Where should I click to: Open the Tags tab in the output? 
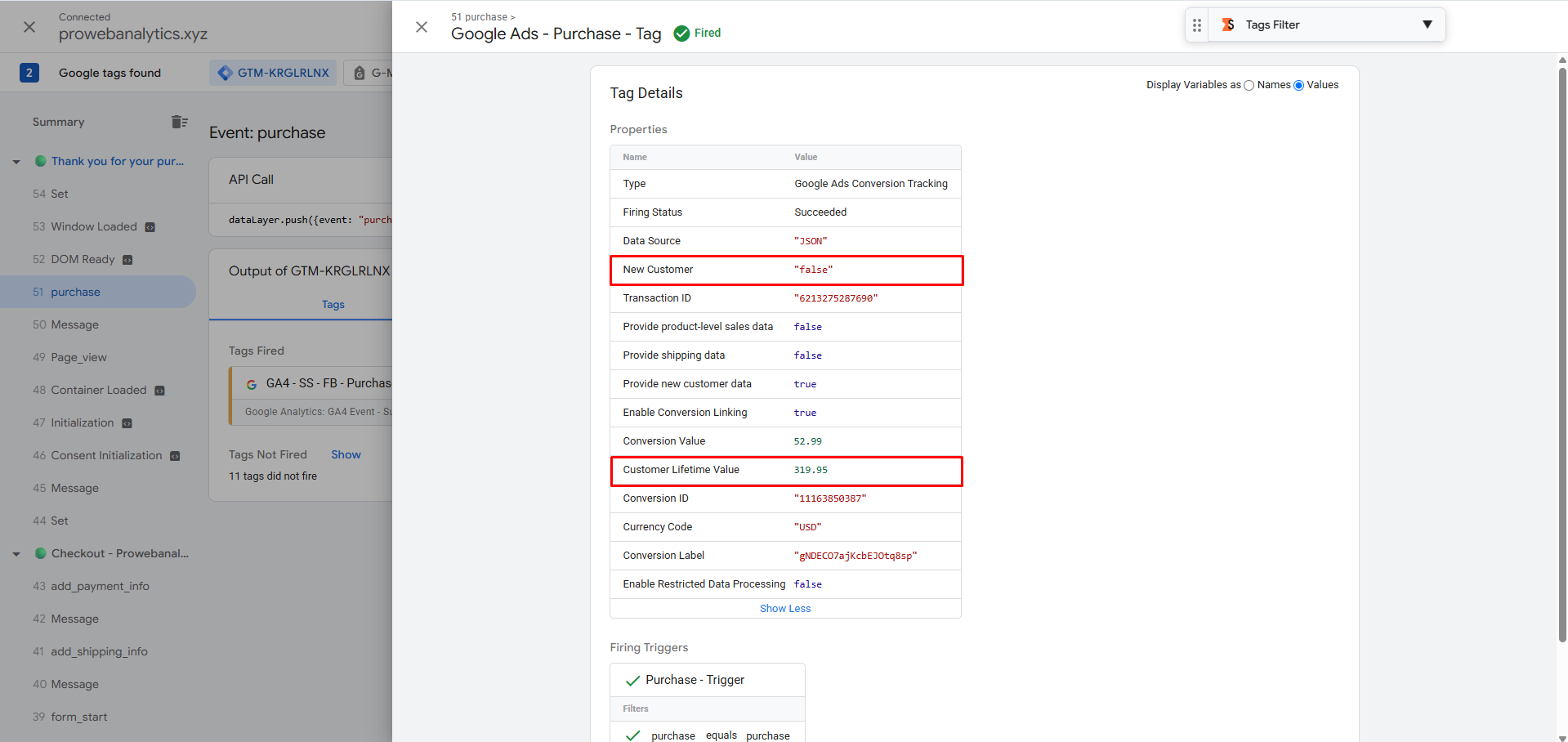[x=333, y=305]
